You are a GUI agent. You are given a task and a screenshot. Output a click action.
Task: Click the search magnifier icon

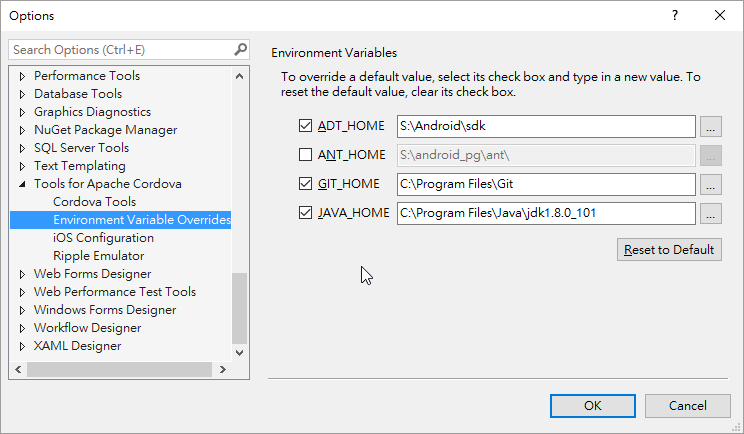(240, 49)
